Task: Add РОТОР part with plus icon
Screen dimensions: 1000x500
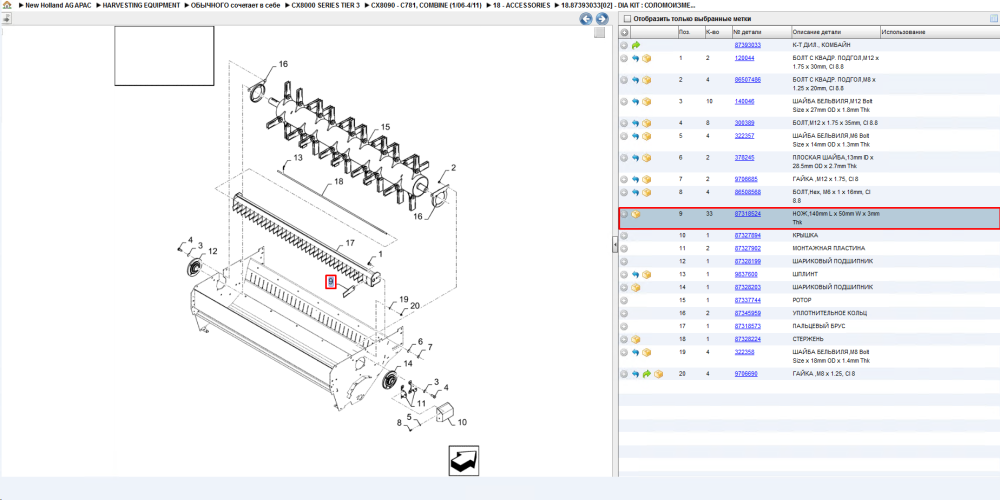Action: tap(624, 300)
